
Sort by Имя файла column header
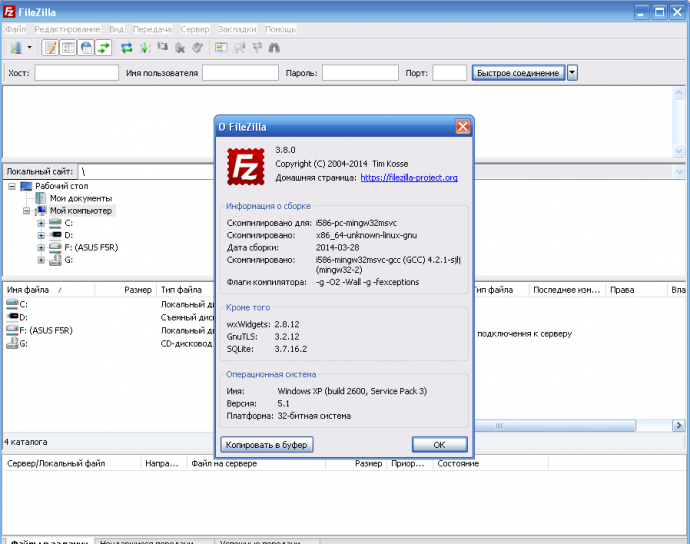pos(49,290)
